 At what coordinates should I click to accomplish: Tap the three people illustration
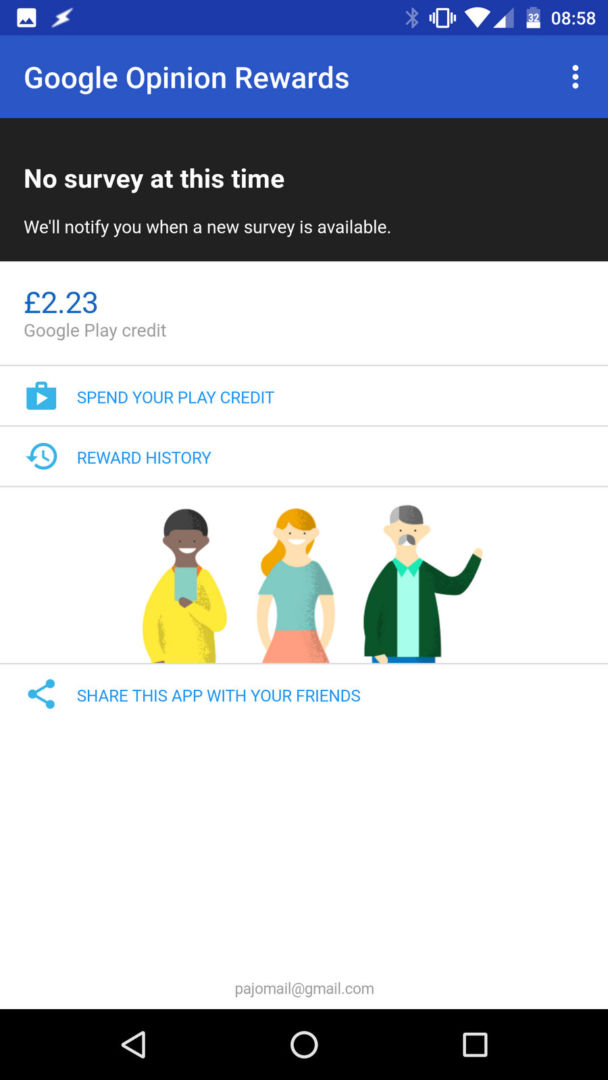tap(312, 584)
